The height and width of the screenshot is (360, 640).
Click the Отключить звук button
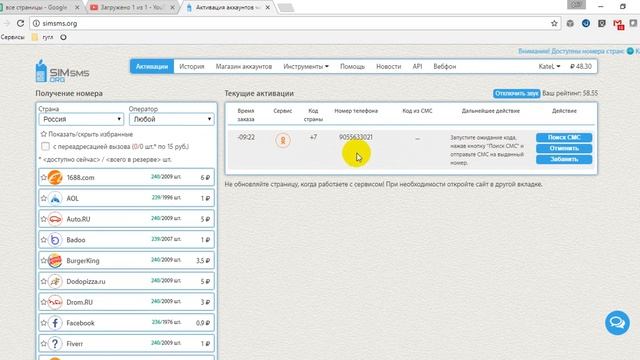(516, 93)
